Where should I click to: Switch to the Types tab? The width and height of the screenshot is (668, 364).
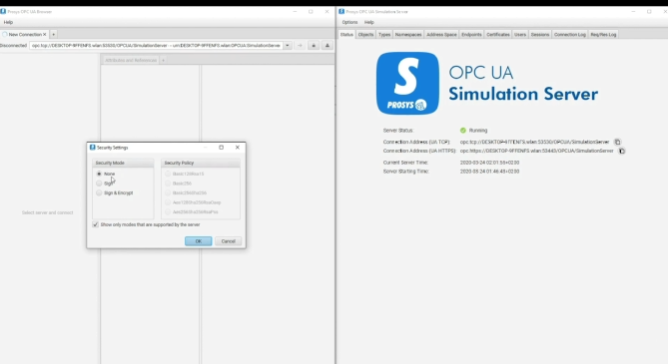[x=384, y=35]
